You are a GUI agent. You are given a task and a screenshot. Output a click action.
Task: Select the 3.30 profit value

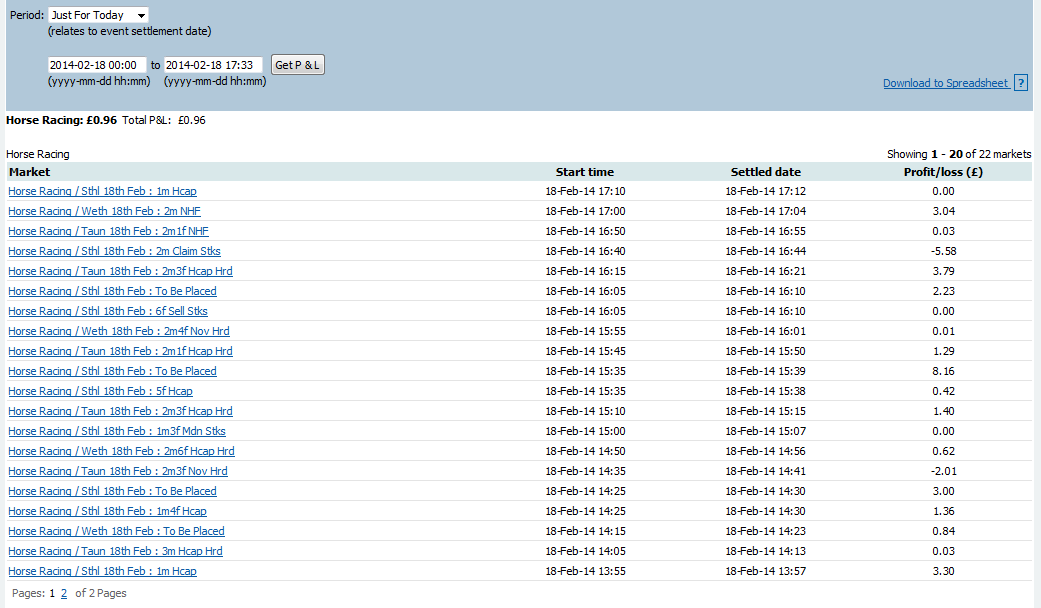click(x=943, y=571)
